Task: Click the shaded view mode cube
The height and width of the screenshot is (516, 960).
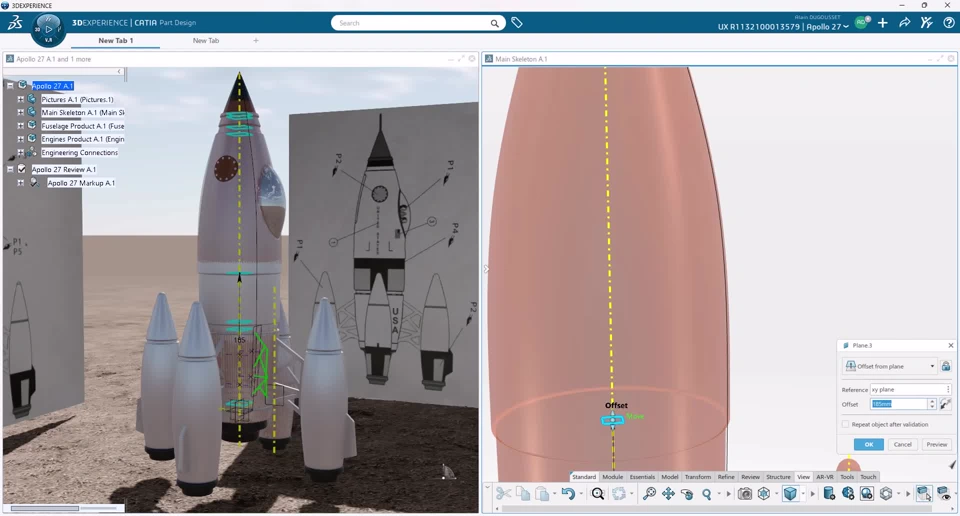Action: (x=790, y=493)
